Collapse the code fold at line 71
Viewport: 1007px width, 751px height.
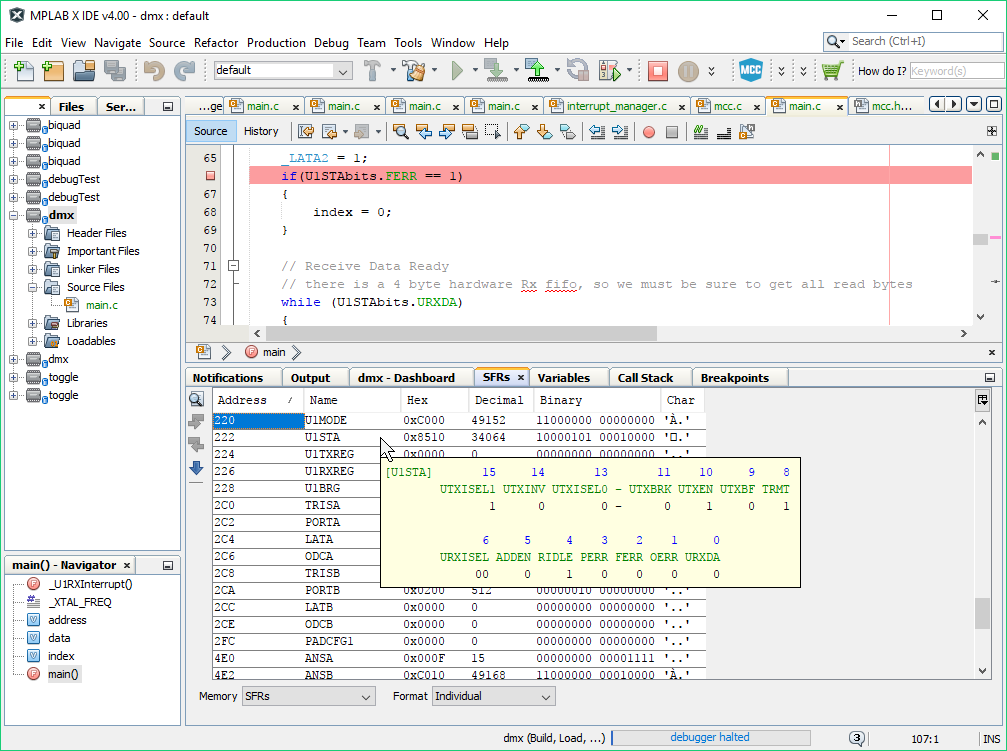(234, 266)
